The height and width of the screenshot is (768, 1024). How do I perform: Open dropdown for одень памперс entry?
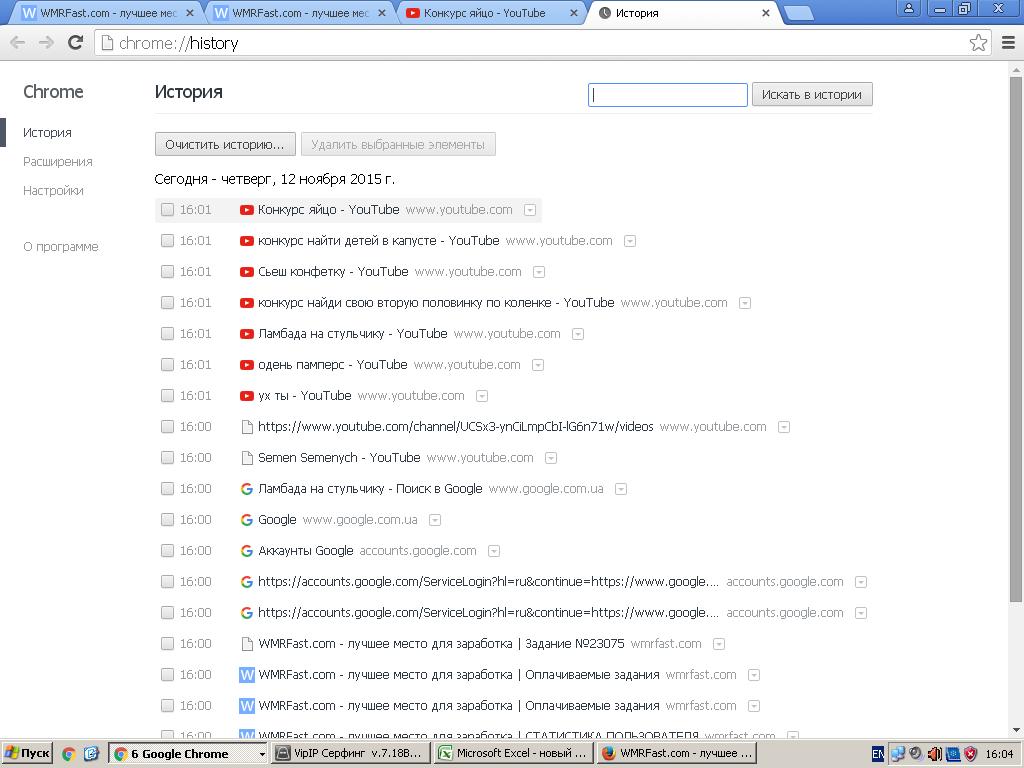(x=538, y=365)
